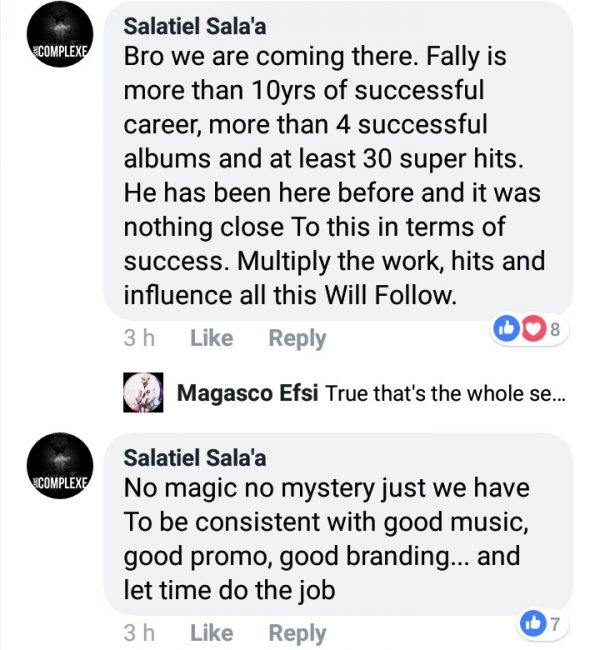
Task: Click the '3 h' timestamp under the Fally comment
Action: pos(138,338)
